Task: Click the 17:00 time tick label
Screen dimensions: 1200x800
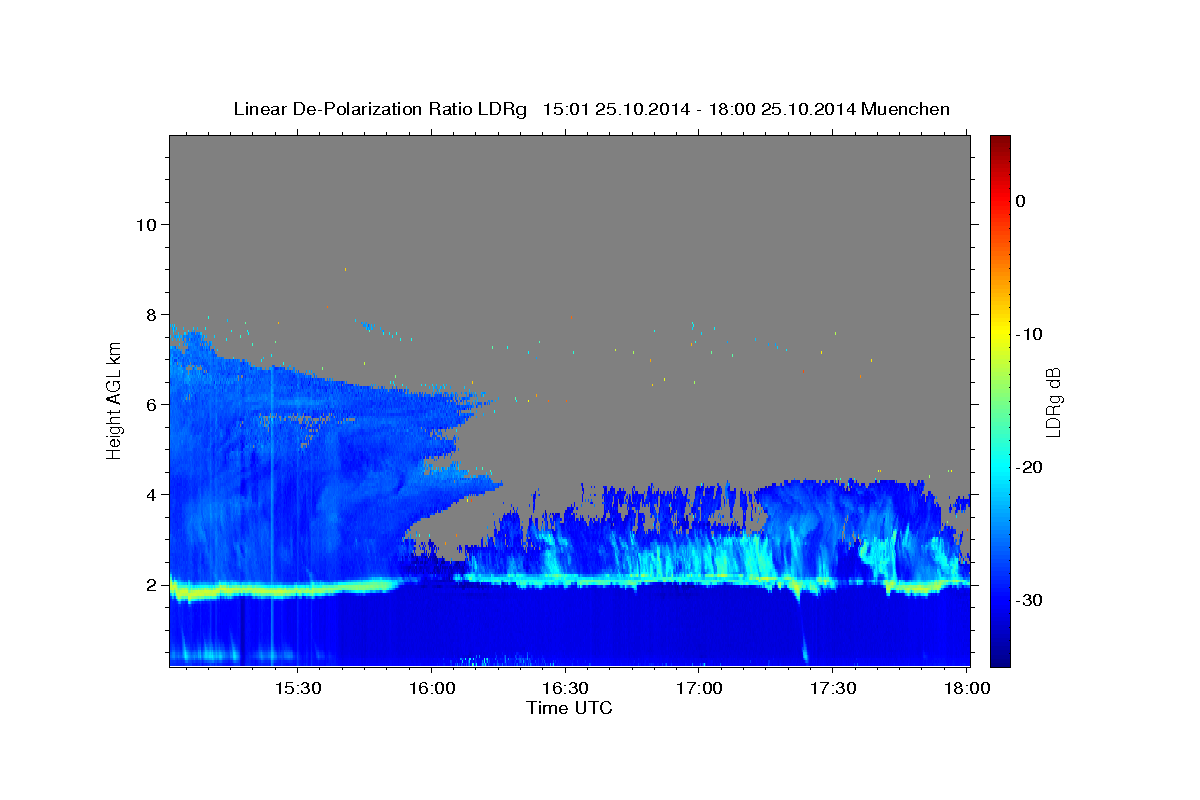Action: click(699, 689)
